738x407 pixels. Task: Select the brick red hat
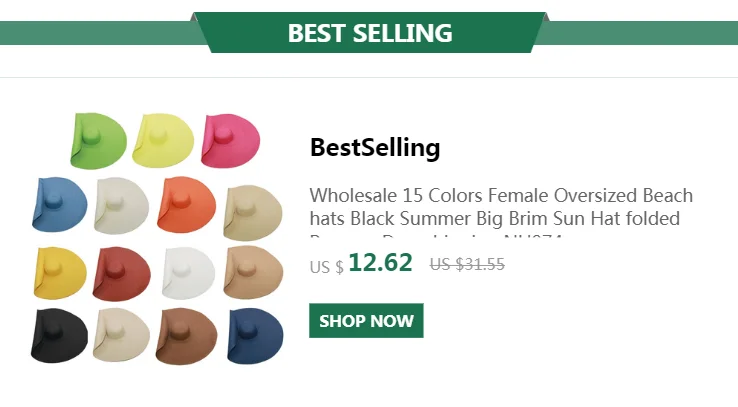coord(122,270)
